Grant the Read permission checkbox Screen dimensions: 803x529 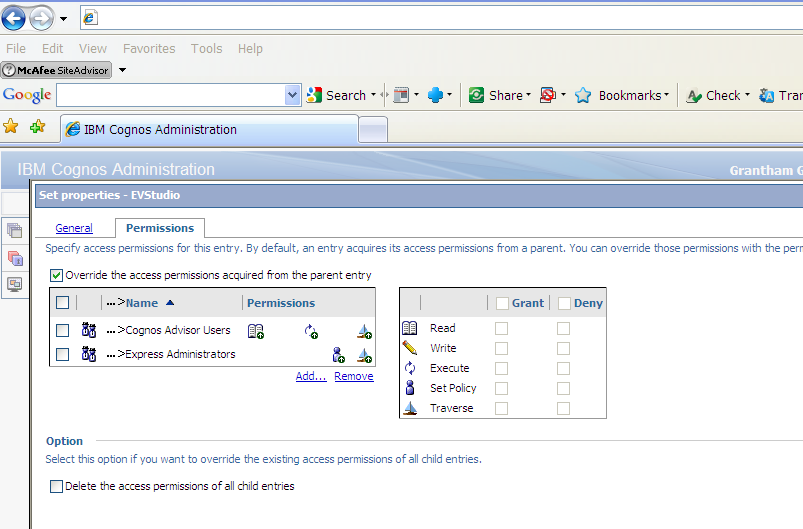pyautogui.click(x=501, y=328)
